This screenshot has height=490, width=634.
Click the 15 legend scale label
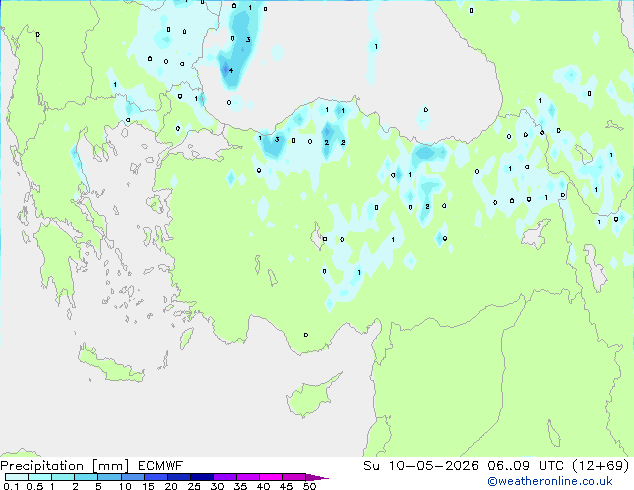coord(148,486)
